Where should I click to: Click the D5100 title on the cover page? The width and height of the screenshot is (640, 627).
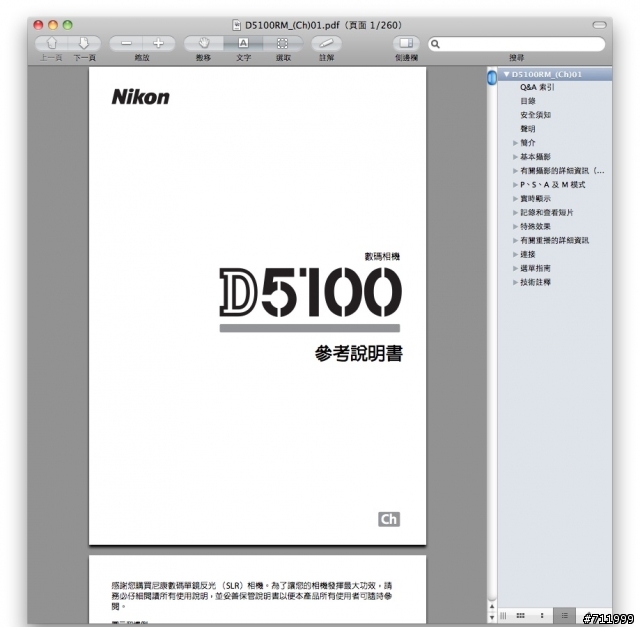pyautogui.click(x=311, y=292)
